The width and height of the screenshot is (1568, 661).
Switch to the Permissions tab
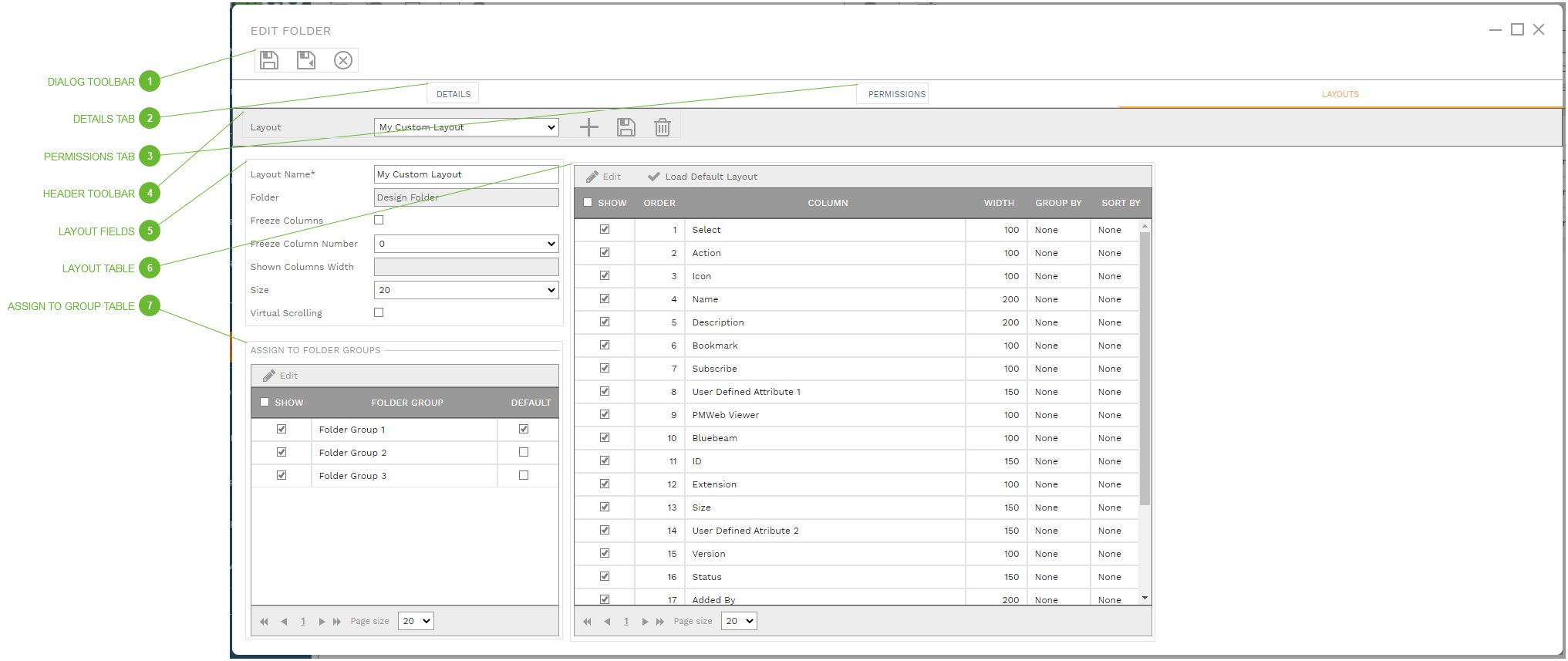click(897, 94)
